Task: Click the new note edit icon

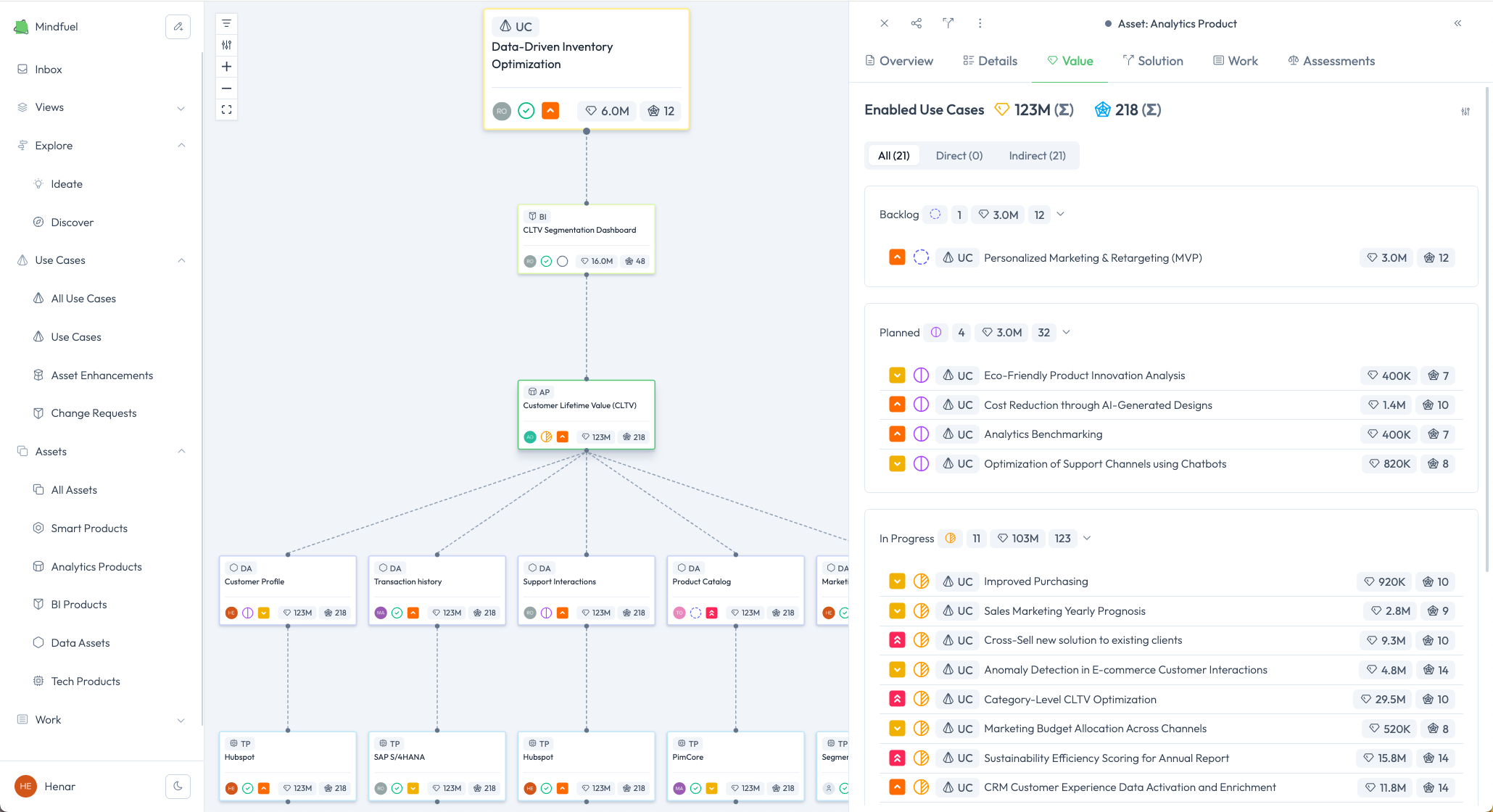Action: tap(178, 27)
